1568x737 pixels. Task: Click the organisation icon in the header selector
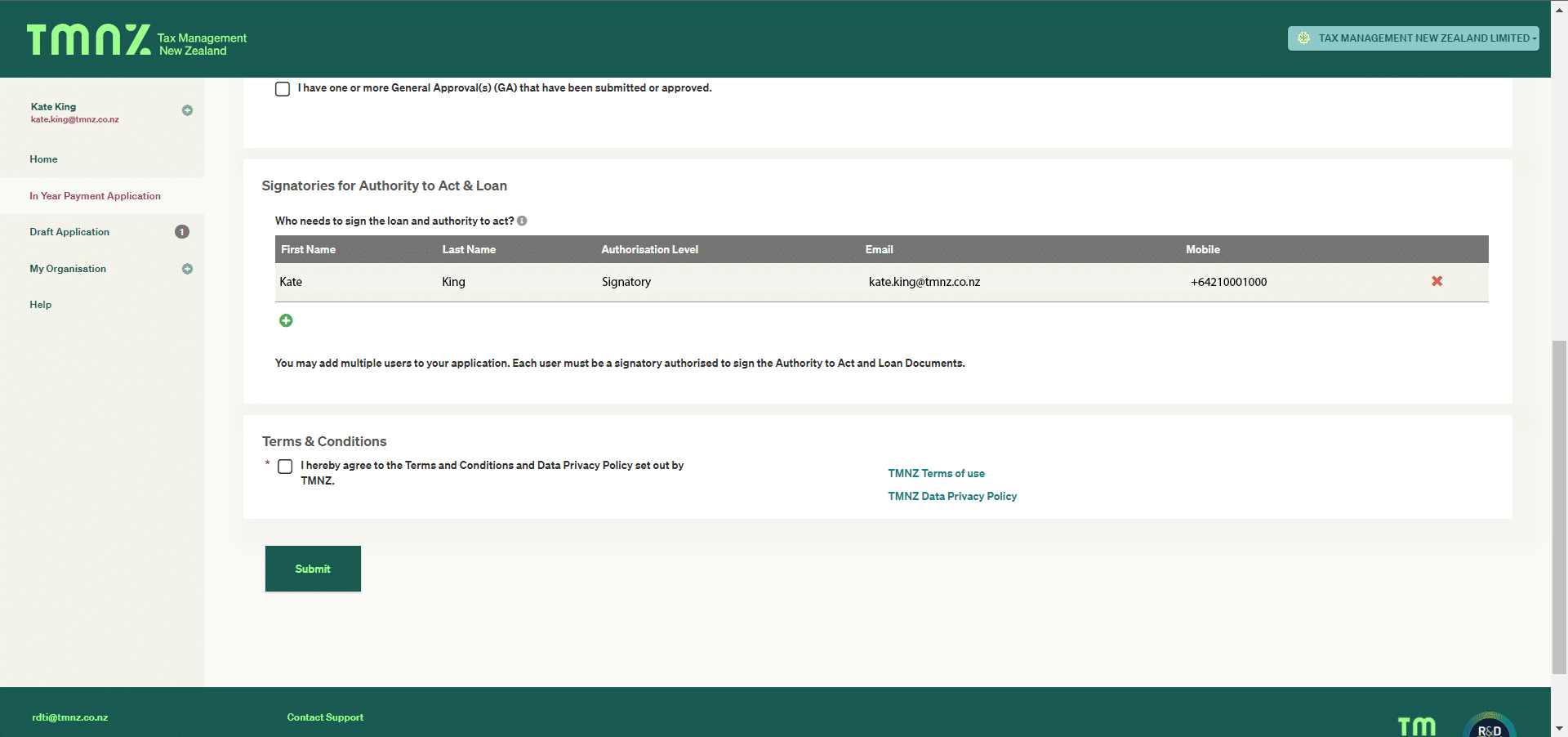click(1303, 38)
